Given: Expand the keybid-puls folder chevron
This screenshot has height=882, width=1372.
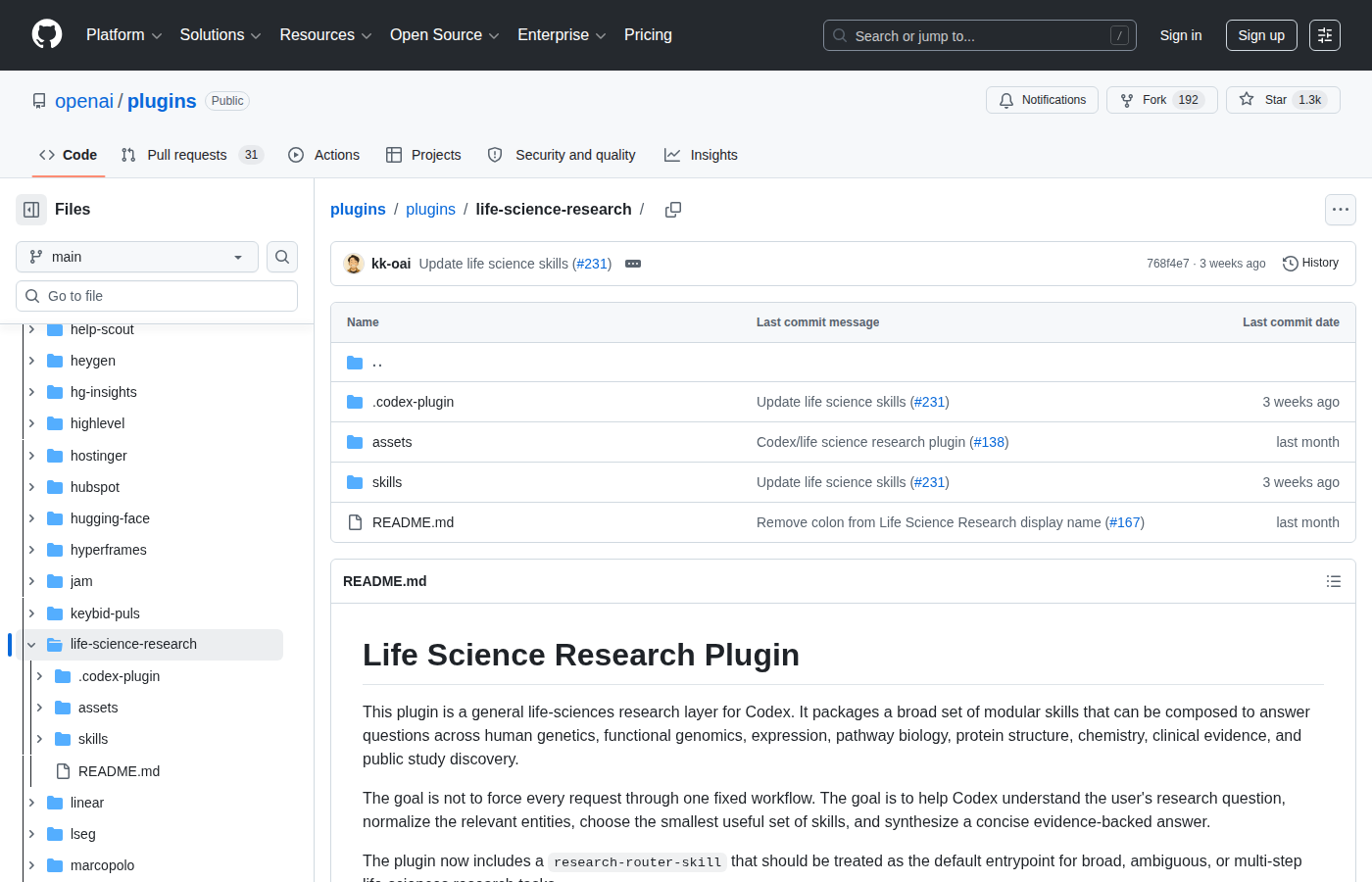Looking at the screenshot, I should 31,613.
